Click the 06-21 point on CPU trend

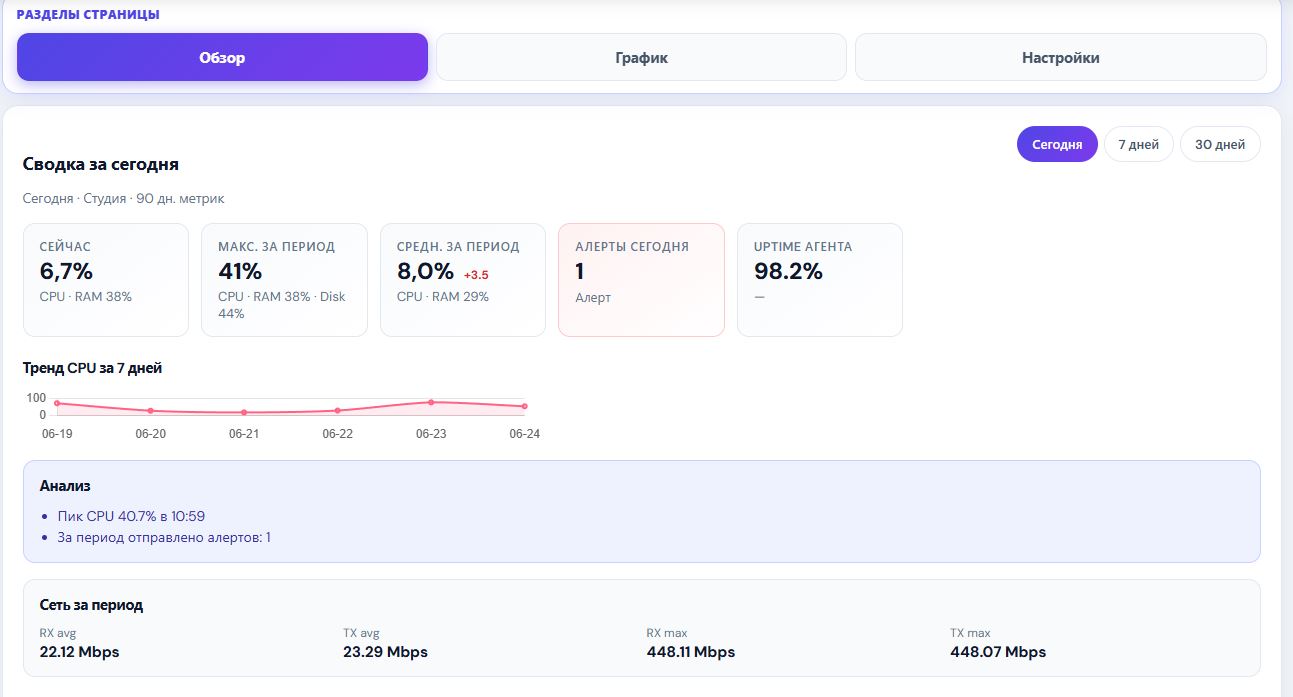pos(244,412)
